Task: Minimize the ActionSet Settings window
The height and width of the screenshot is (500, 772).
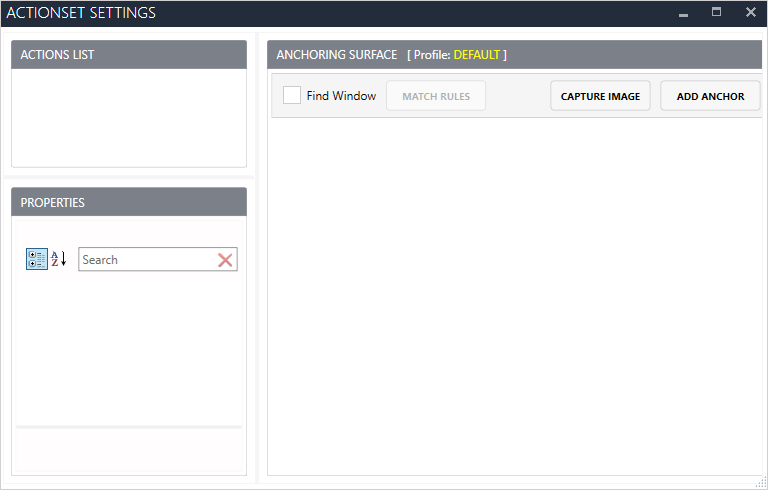Action: pos(683,13)
